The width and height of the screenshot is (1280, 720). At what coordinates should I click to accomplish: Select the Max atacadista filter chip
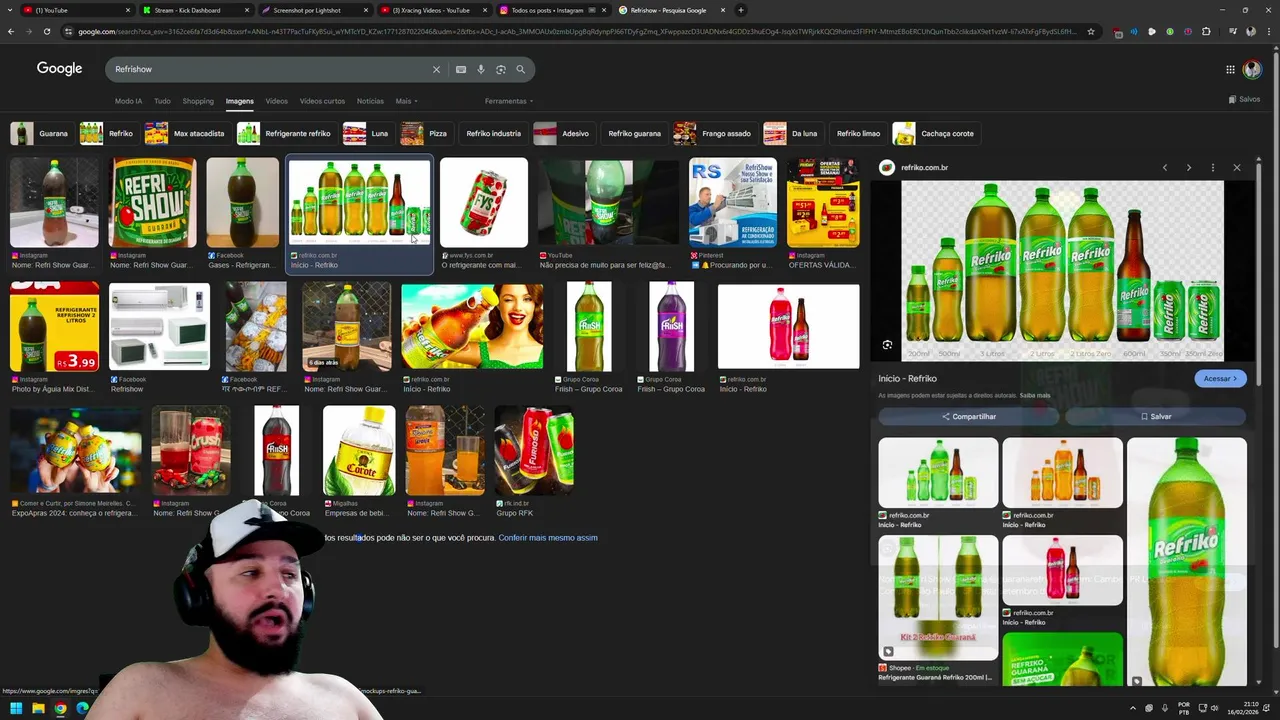pyautogui.click(x=186, y=133)
